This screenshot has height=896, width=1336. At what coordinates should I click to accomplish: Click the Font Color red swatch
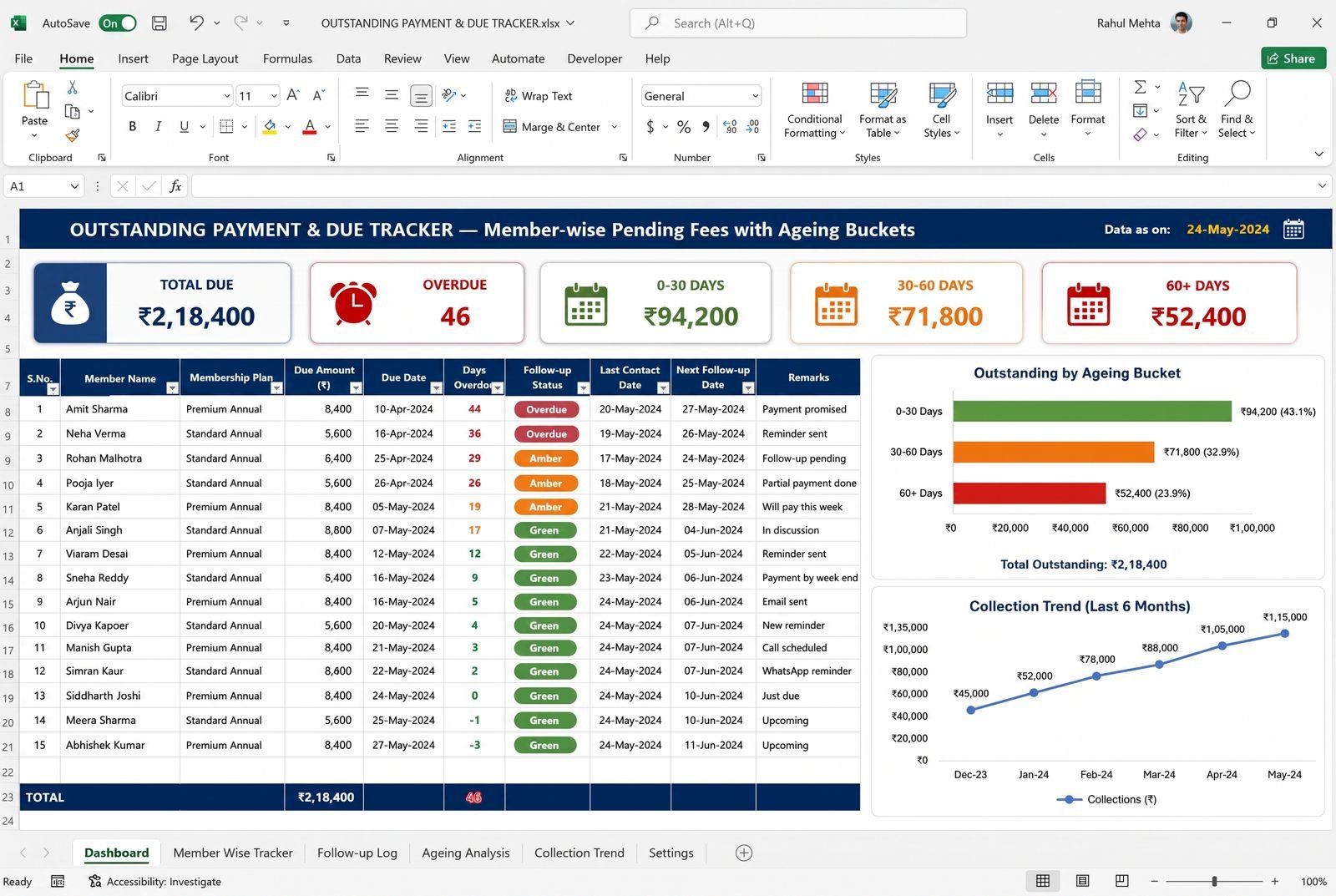tap(310, 126)
